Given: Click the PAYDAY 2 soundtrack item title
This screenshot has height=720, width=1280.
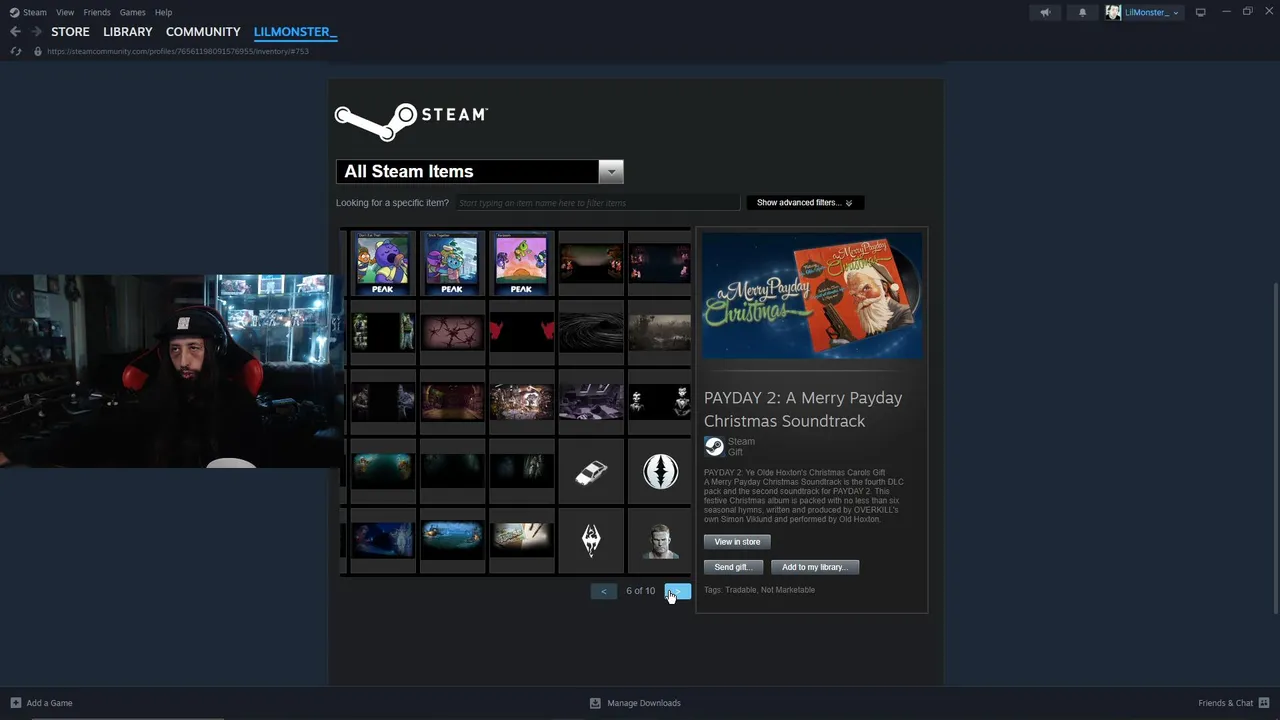Looking at the screenshot, I should tap(803, 409).
